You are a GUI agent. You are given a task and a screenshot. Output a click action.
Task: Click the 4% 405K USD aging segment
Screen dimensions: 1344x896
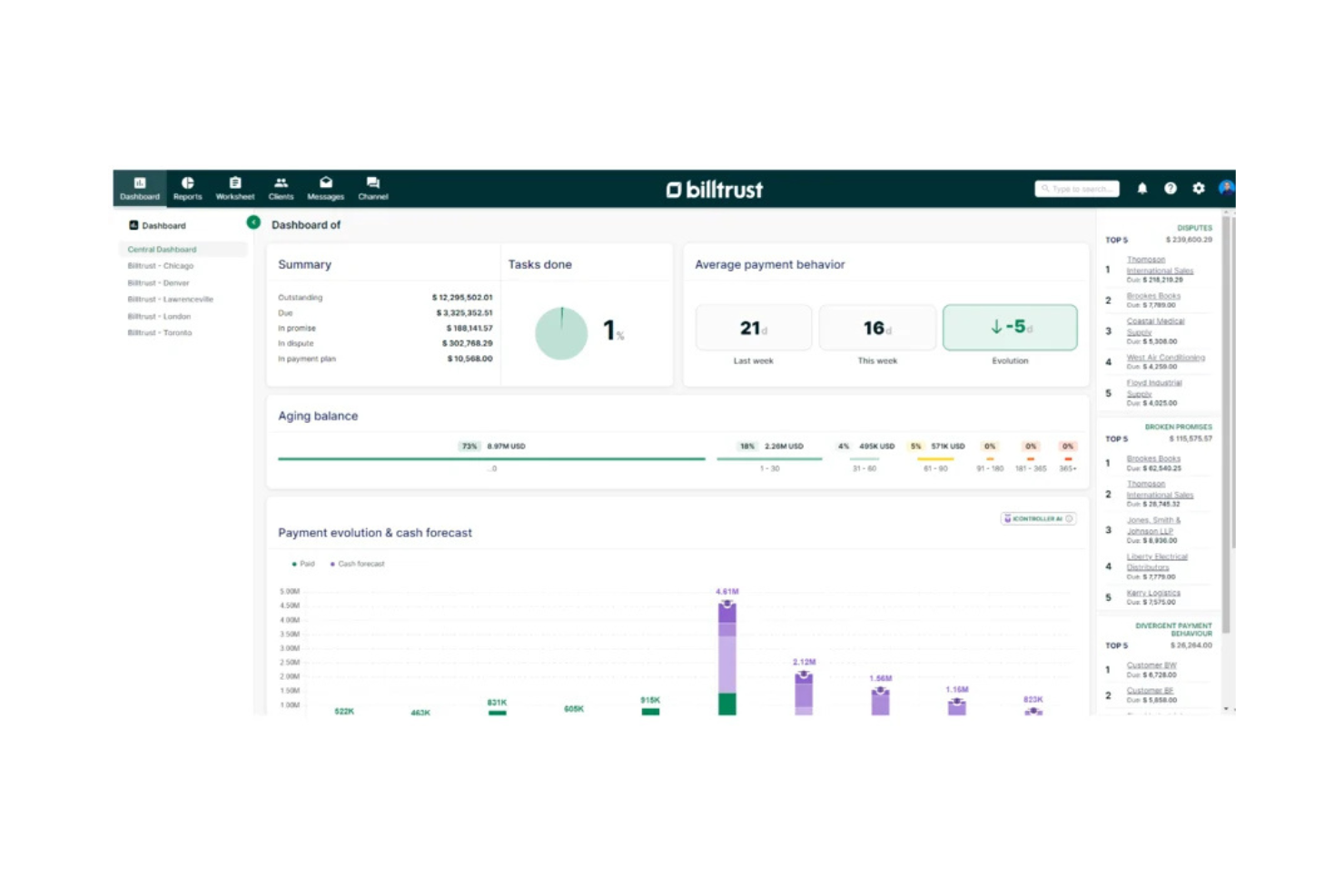(x=865, y=447)
